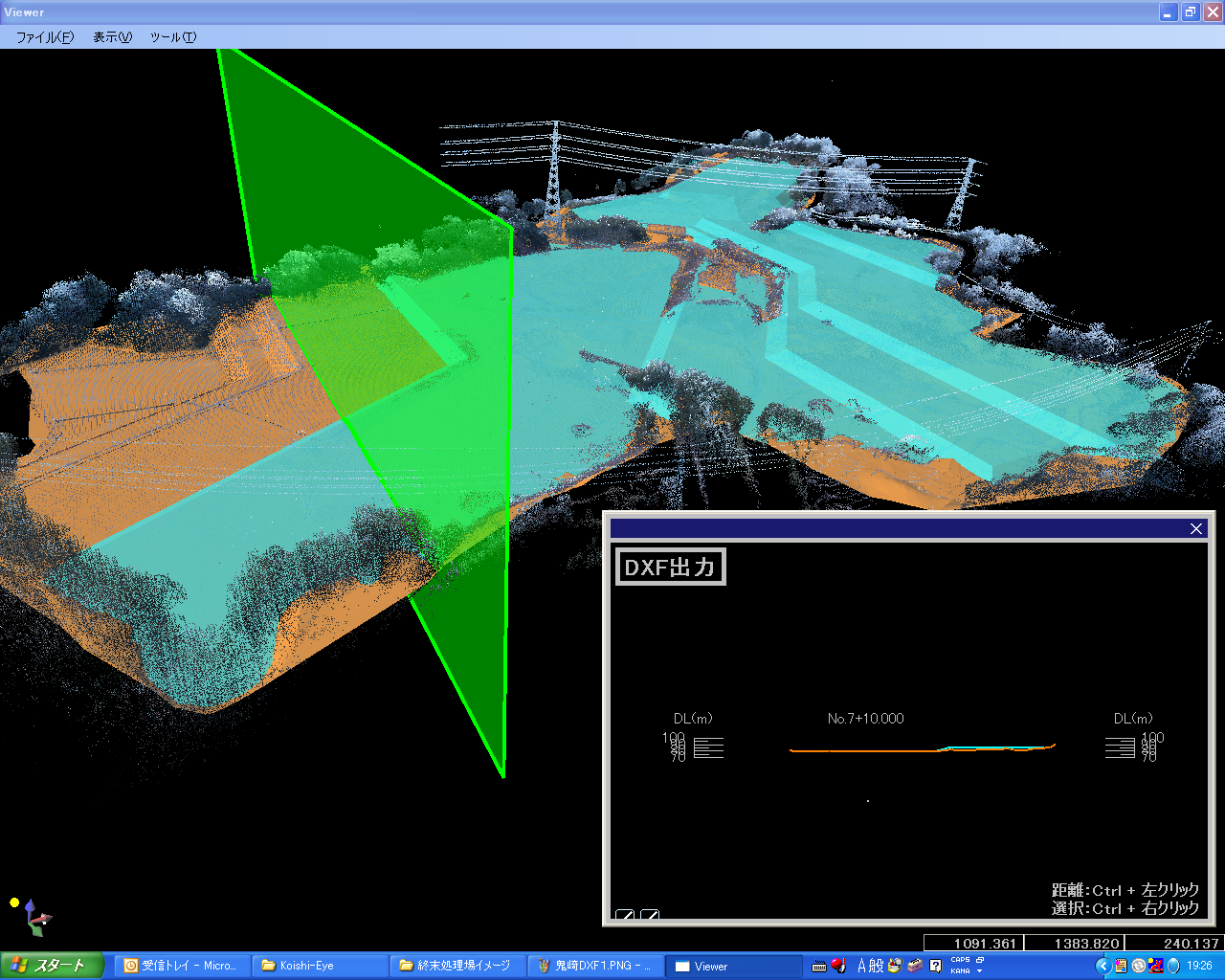Click the XYZ axis orientation gizmo

pyautogui.click(x=36, y=919)
